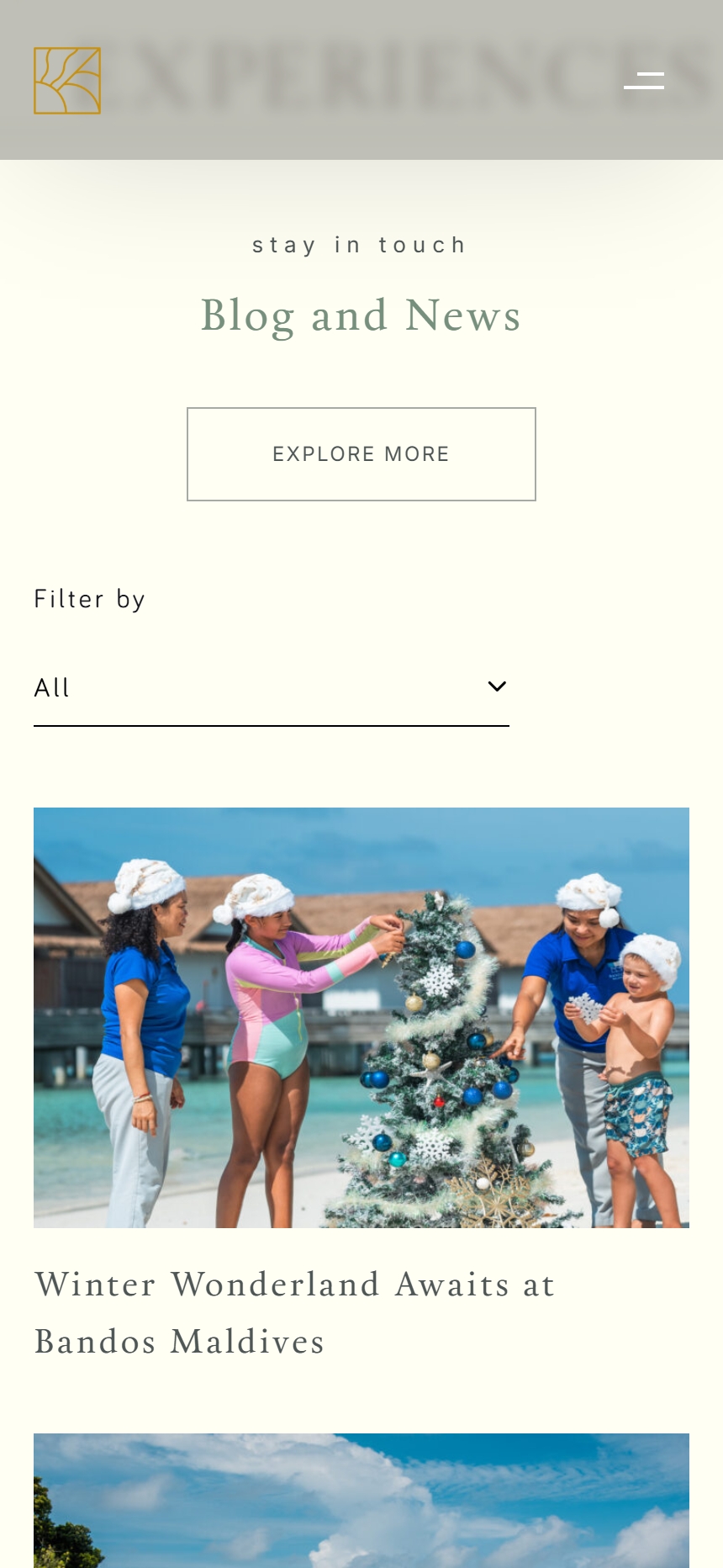Open the All filter dropdown
Viewport: 723px width, 1568px height.
(x=272, y=687)
